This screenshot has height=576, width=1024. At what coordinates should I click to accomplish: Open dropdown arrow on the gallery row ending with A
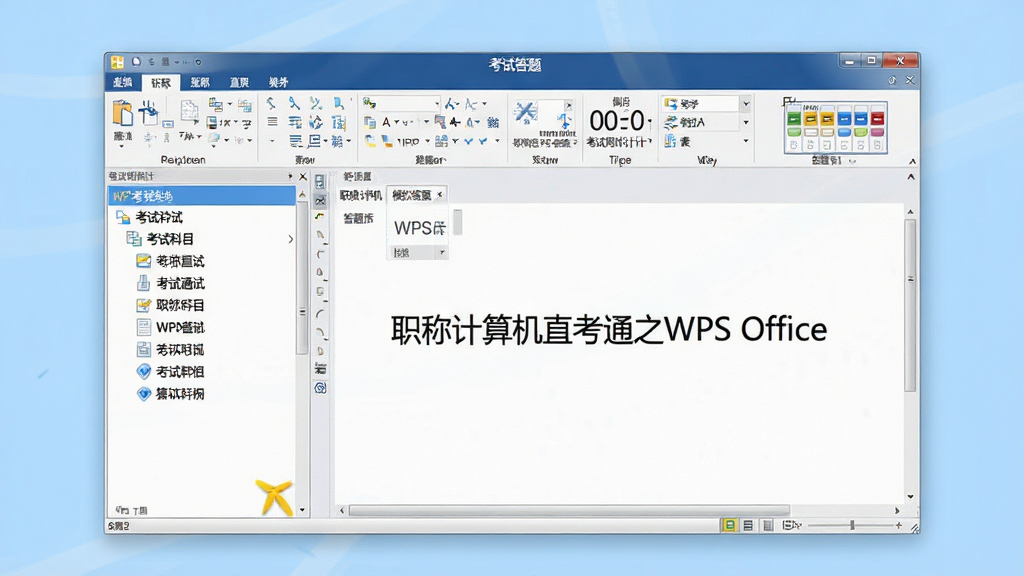click(x=746, y=122)
